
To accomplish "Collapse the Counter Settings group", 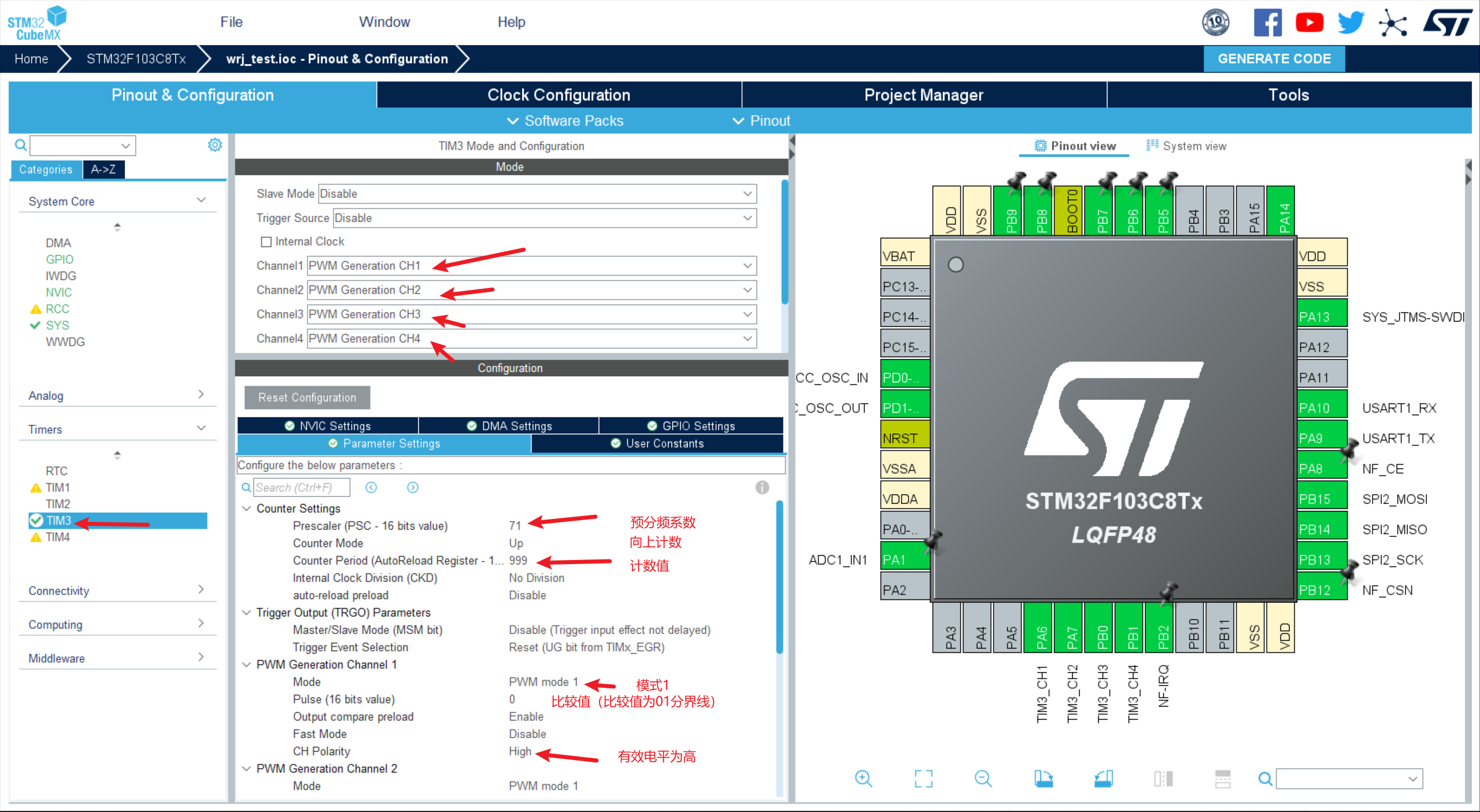I will coord(246,509).
